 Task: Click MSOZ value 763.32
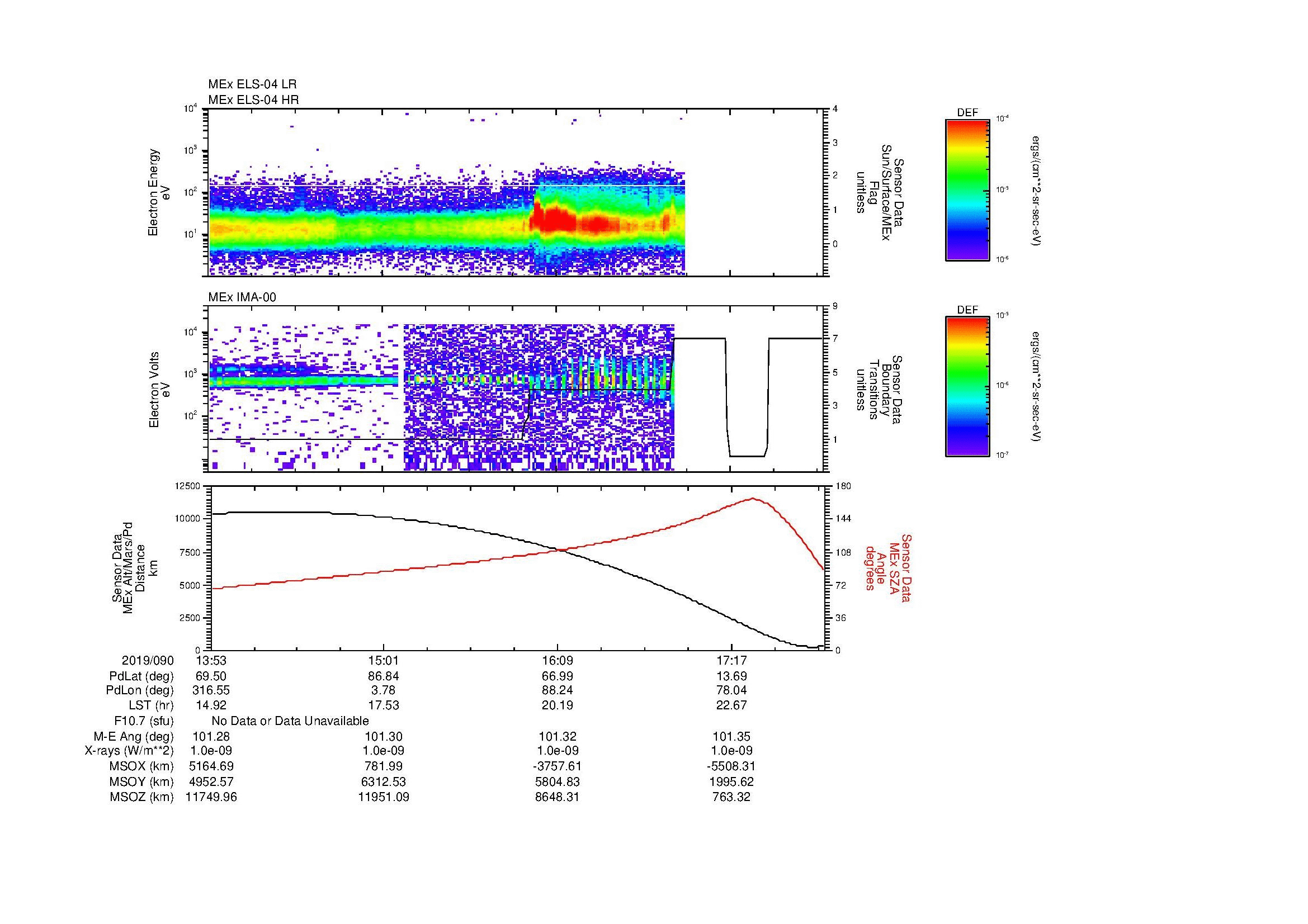point(731,797)
